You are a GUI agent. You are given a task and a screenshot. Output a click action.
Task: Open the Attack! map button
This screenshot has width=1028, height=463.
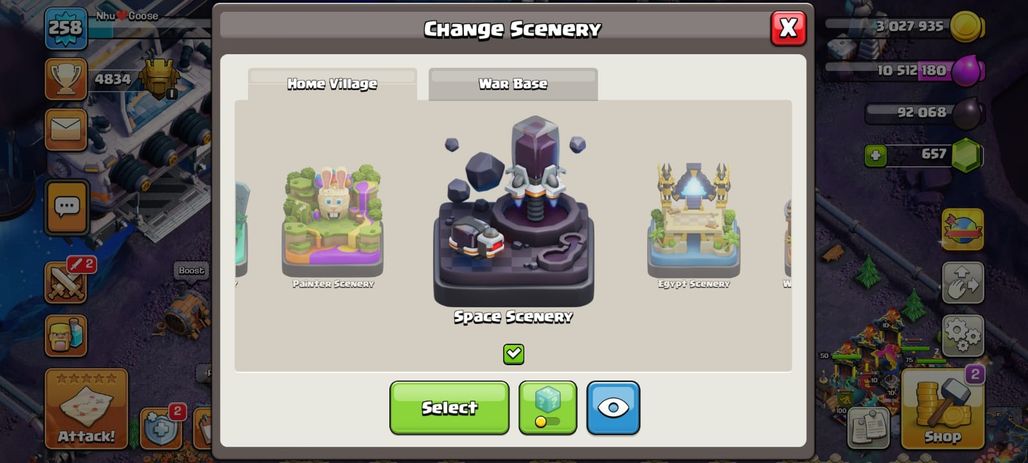(x=87, y=409)
